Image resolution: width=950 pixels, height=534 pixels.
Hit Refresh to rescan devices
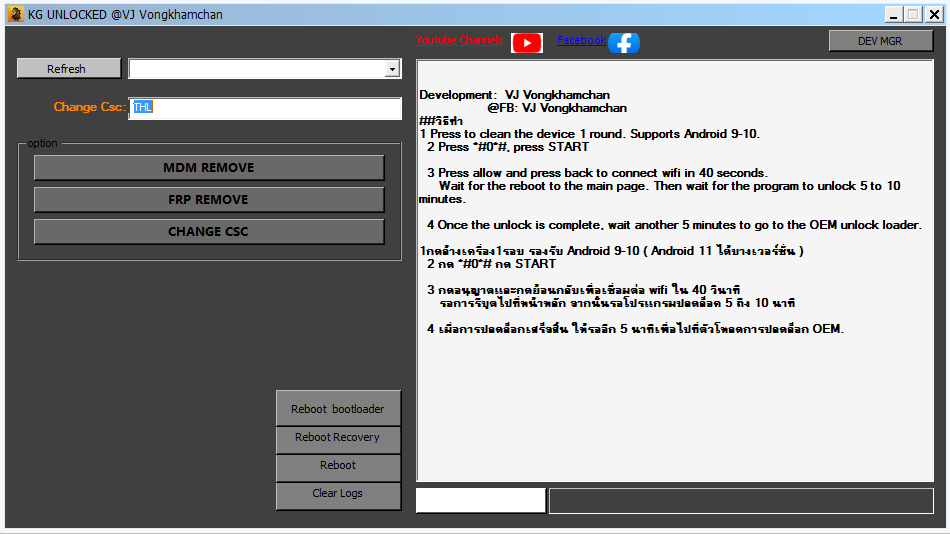68,69
